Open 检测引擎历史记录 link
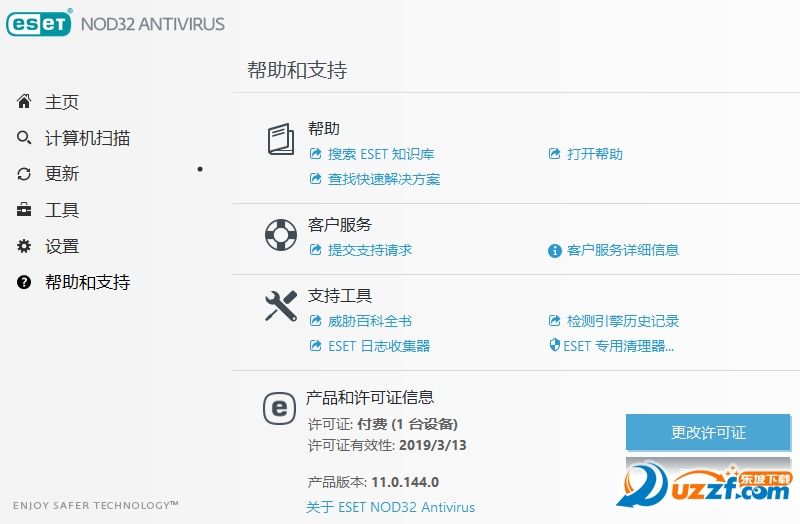800x524 pixels. (x=622, y=321)
